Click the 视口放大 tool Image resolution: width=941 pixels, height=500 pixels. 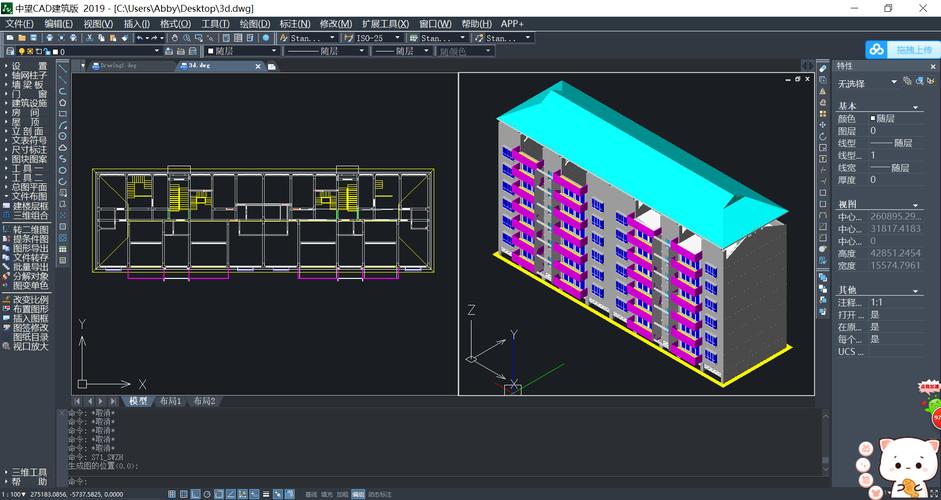pos(26,346)
